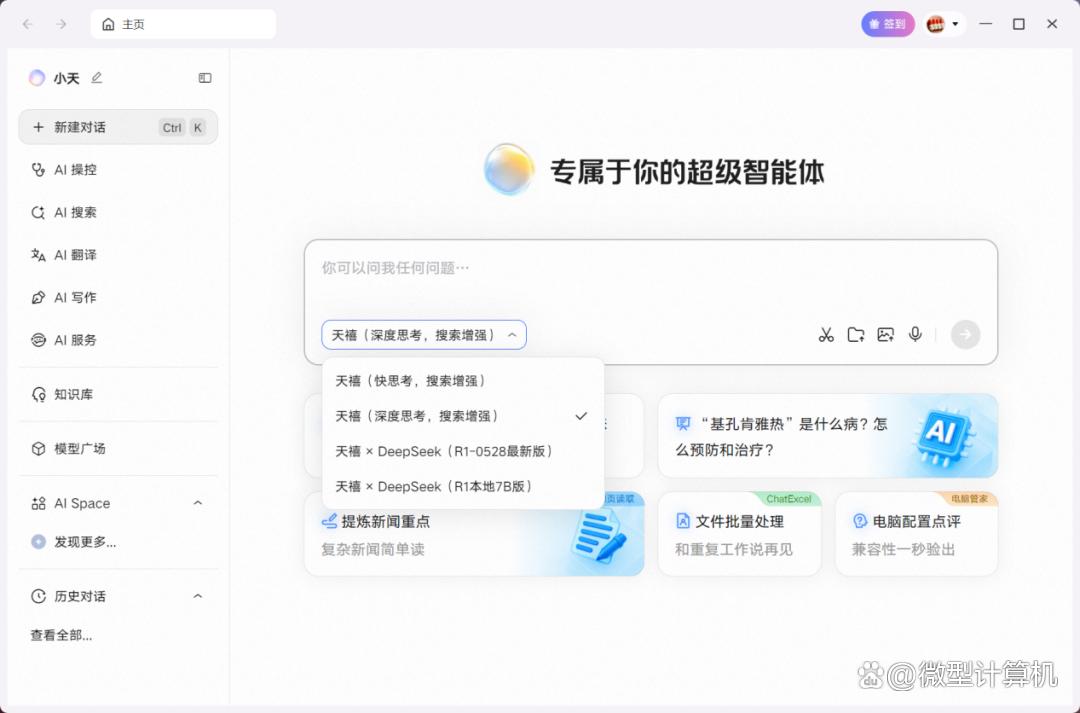Click the send arrow button
This screenshot has width=1080, height=713.
[x=965, y=335]
